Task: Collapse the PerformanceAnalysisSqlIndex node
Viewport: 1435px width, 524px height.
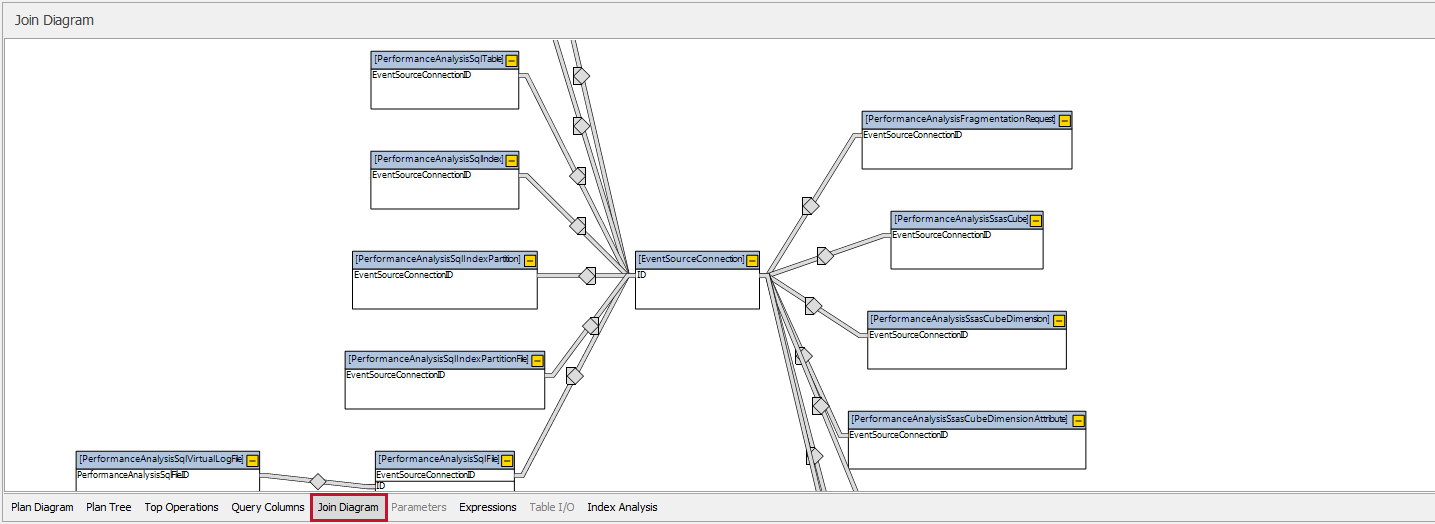Action: coord(511,160)
